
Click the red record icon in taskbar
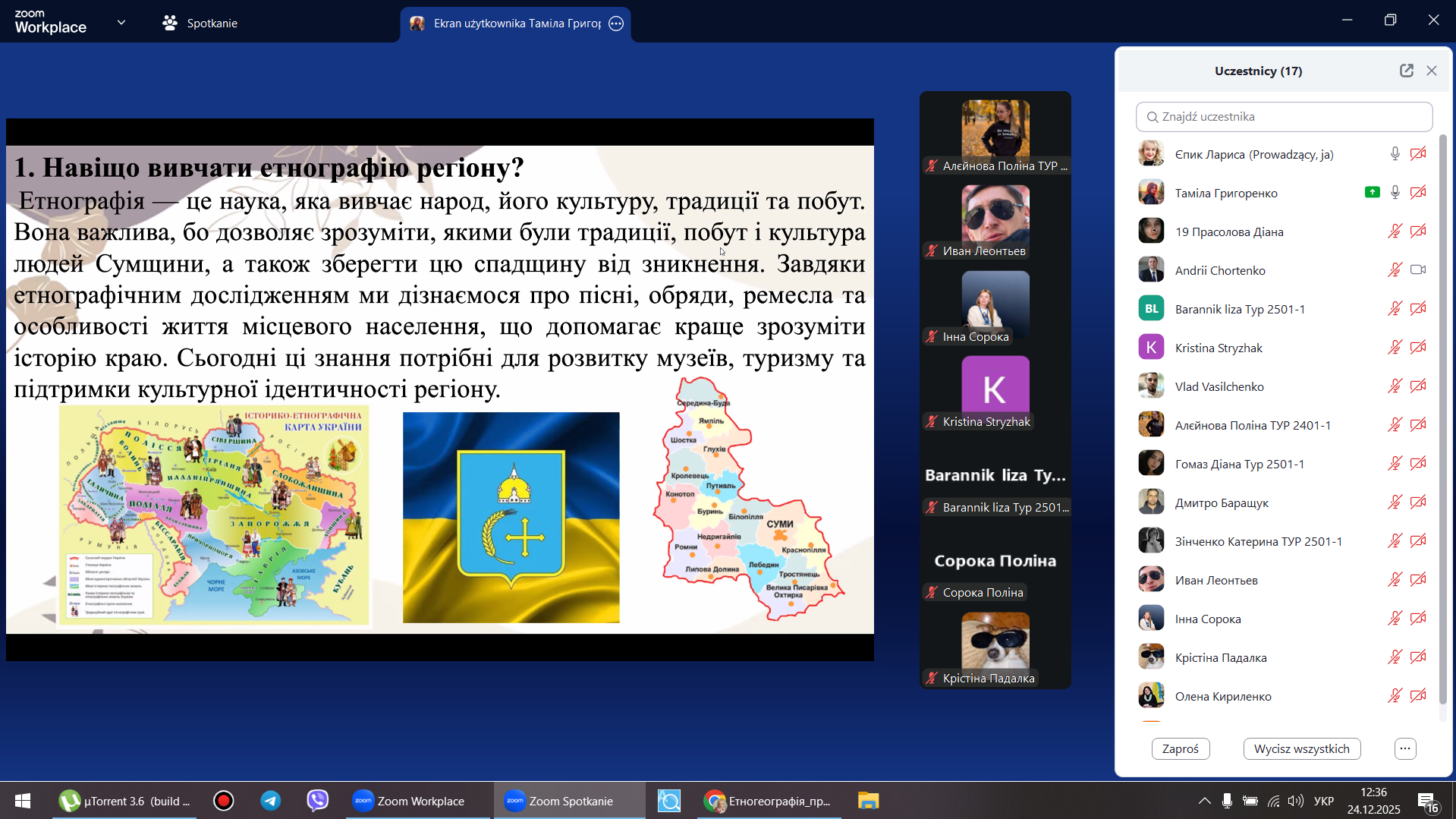[x=224, y=801]
